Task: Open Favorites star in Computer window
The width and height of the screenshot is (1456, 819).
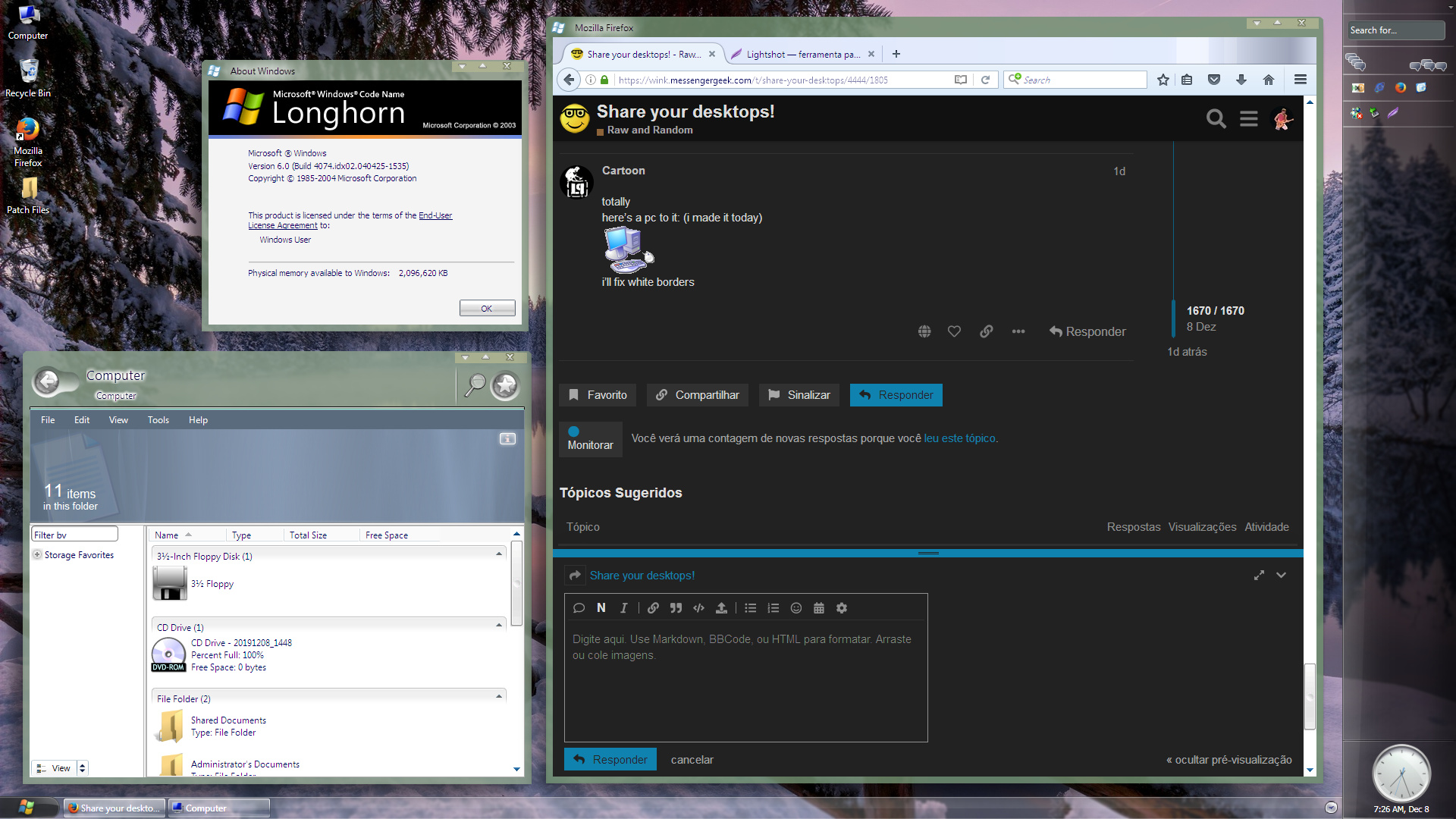Action: [x=505, y=385]
